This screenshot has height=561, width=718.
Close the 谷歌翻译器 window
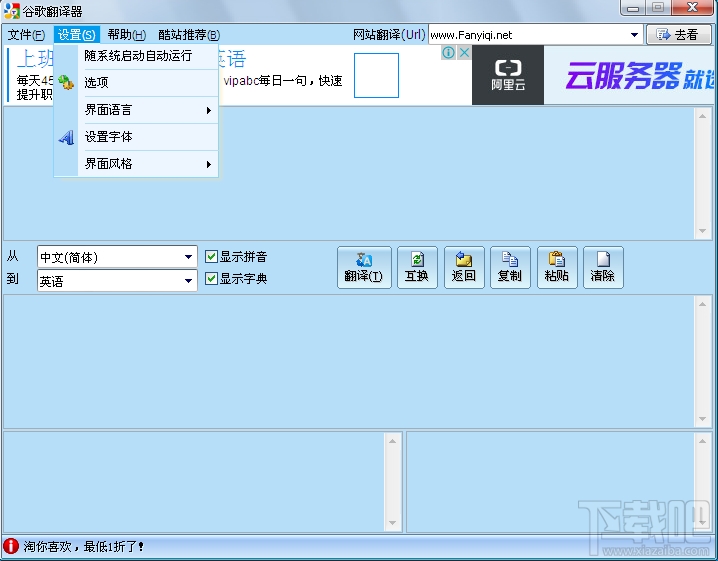692,7
